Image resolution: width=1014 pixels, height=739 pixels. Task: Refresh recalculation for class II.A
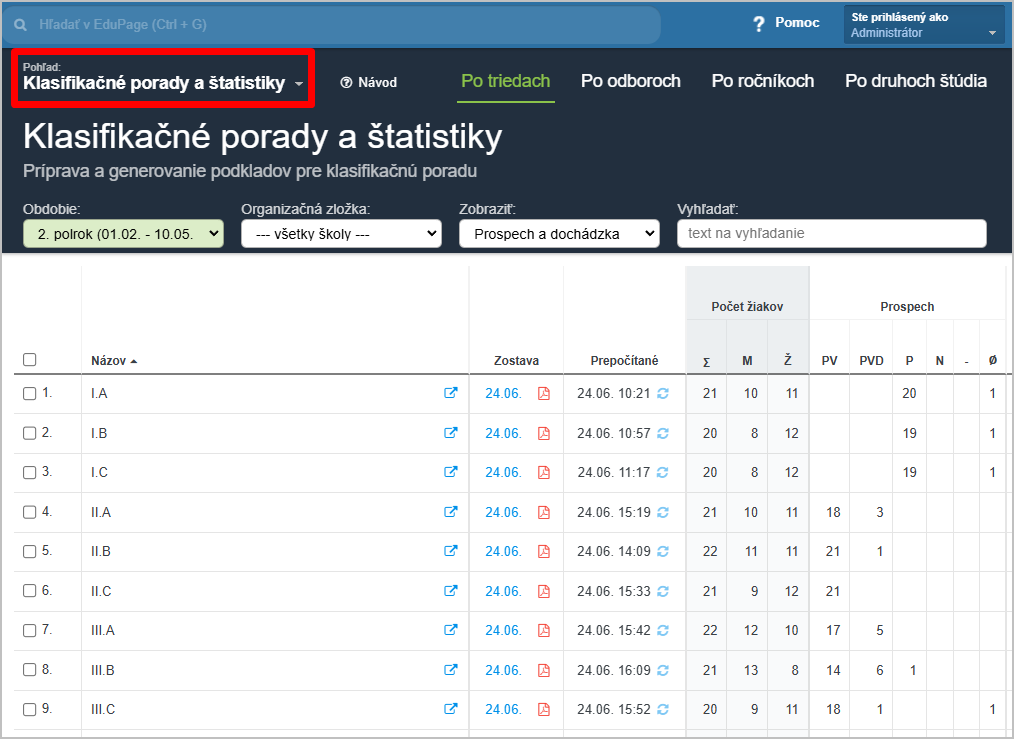(x=662, y=512)
